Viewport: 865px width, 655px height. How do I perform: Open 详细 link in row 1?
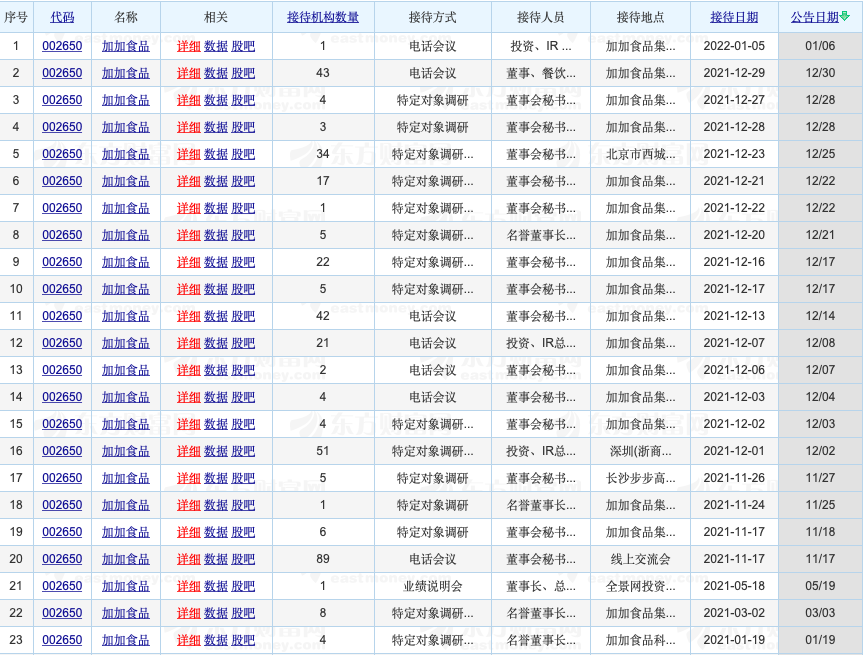(188, 46)
